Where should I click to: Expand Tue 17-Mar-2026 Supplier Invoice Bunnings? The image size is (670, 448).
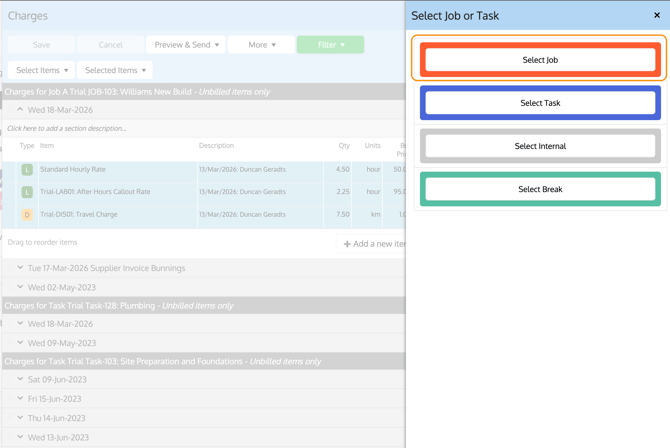(x=20, y=268)
